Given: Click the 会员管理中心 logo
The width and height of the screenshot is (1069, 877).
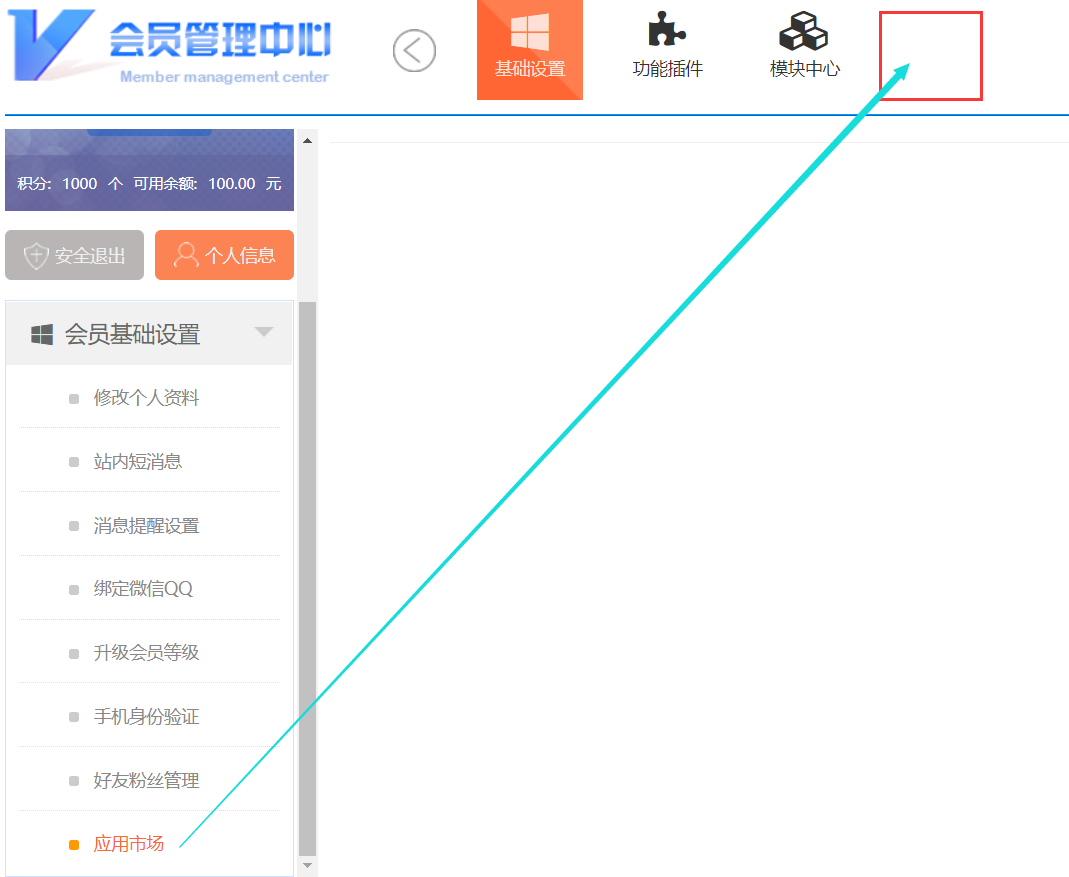Looking at the screenshot, I should pos(170,47).
